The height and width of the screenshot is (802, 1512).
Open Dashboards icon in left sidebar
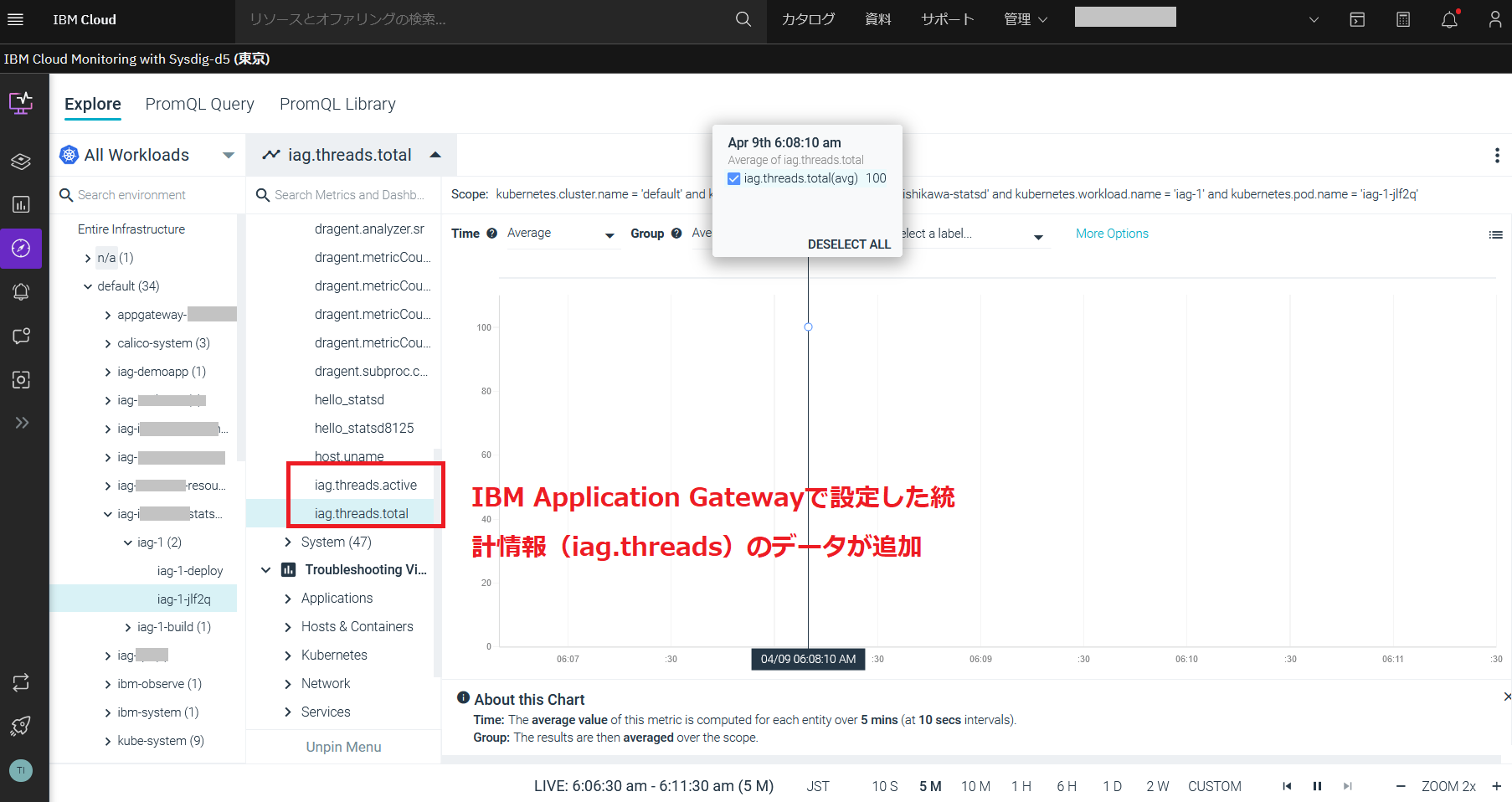[21, 204]
